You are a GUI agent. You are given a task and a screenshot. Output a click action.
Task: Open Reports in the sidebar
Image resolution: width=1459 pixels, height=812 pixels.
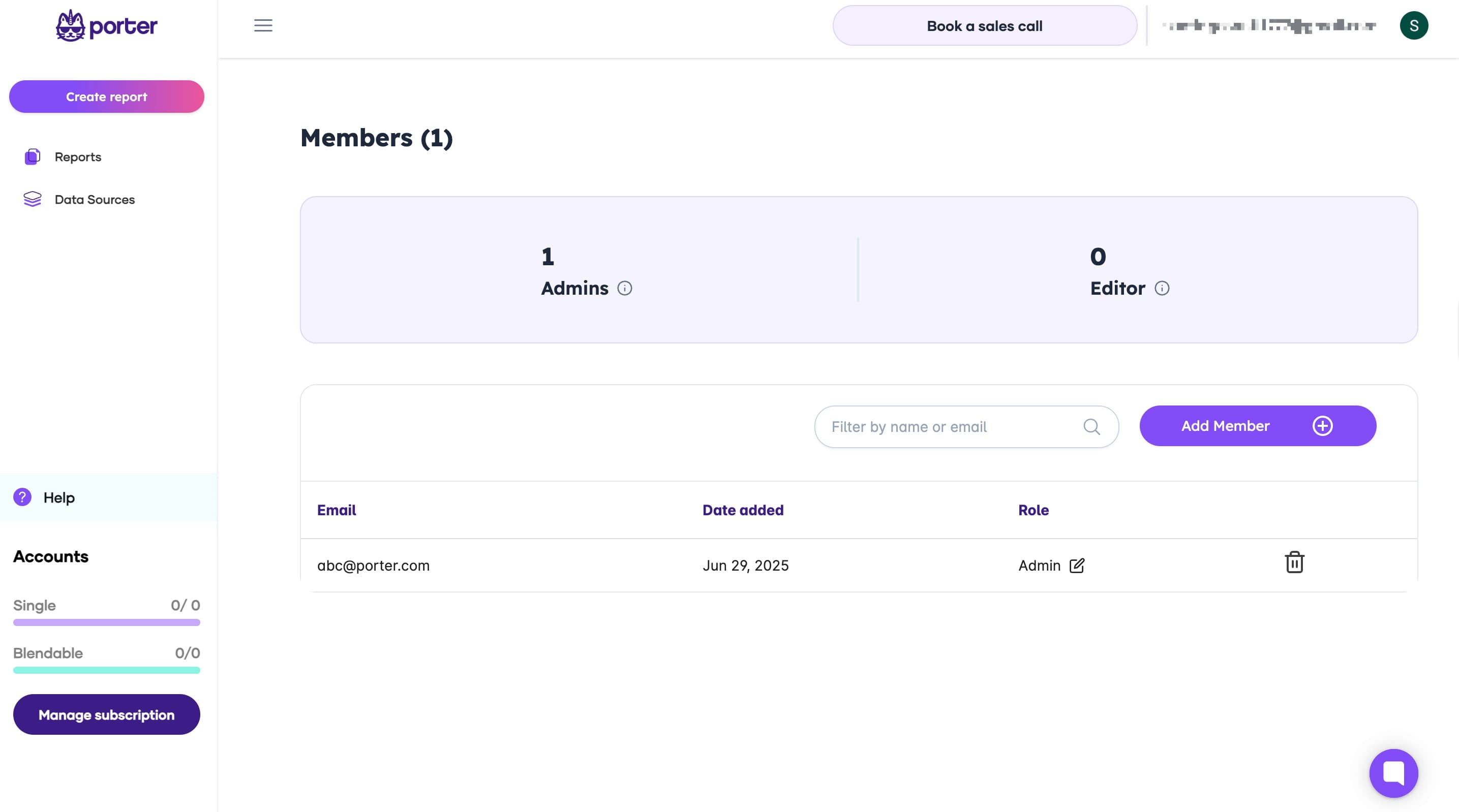(78, 157)
